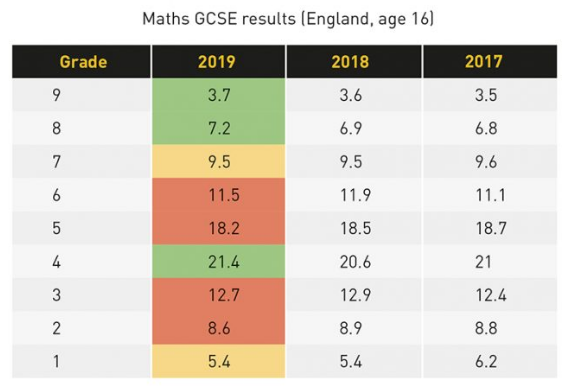
Task: Click the 2018 value 20.6
Action: [355, 262]
